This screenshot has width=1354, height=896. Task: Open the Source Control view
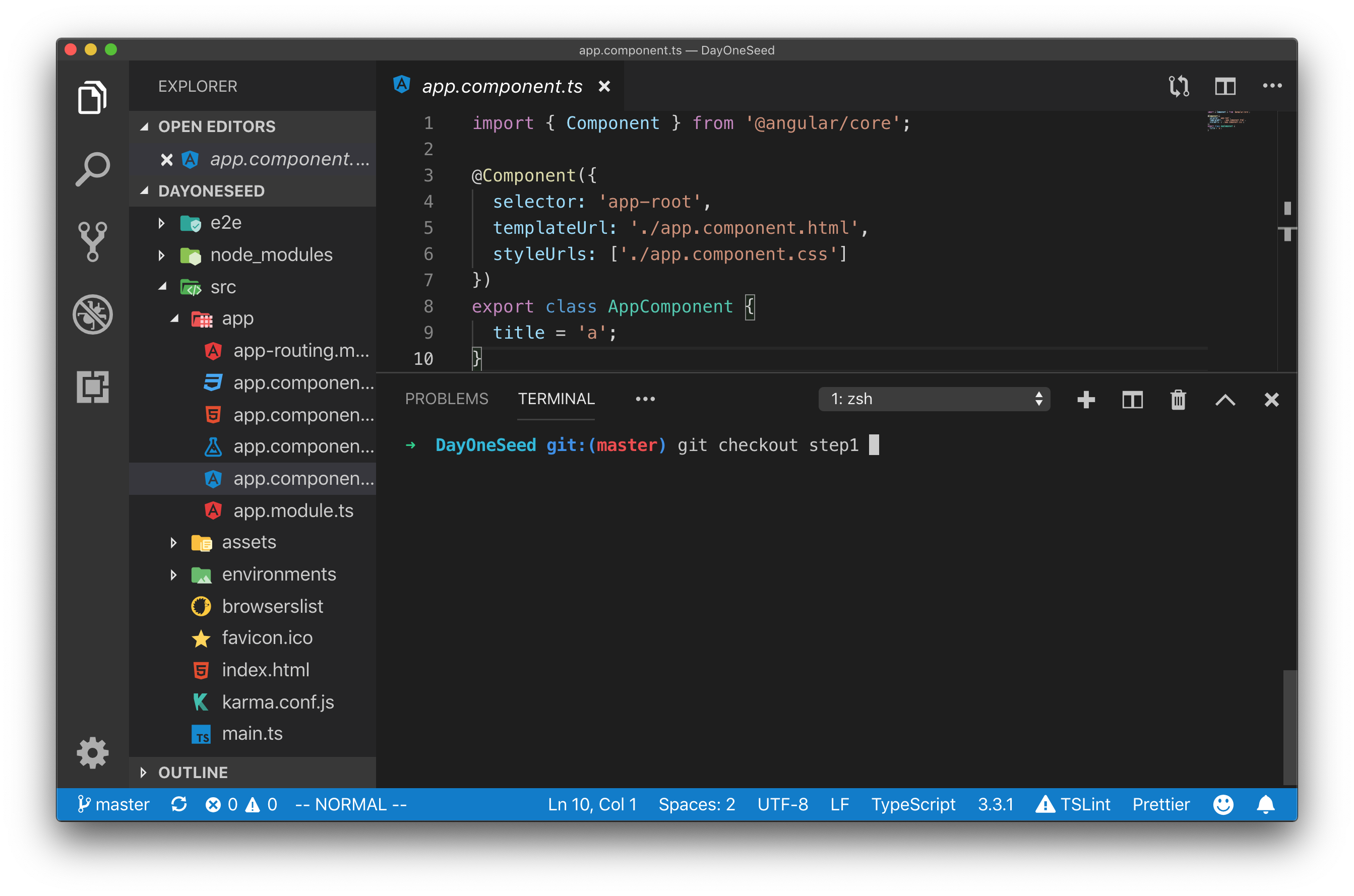tap(92, 242)
